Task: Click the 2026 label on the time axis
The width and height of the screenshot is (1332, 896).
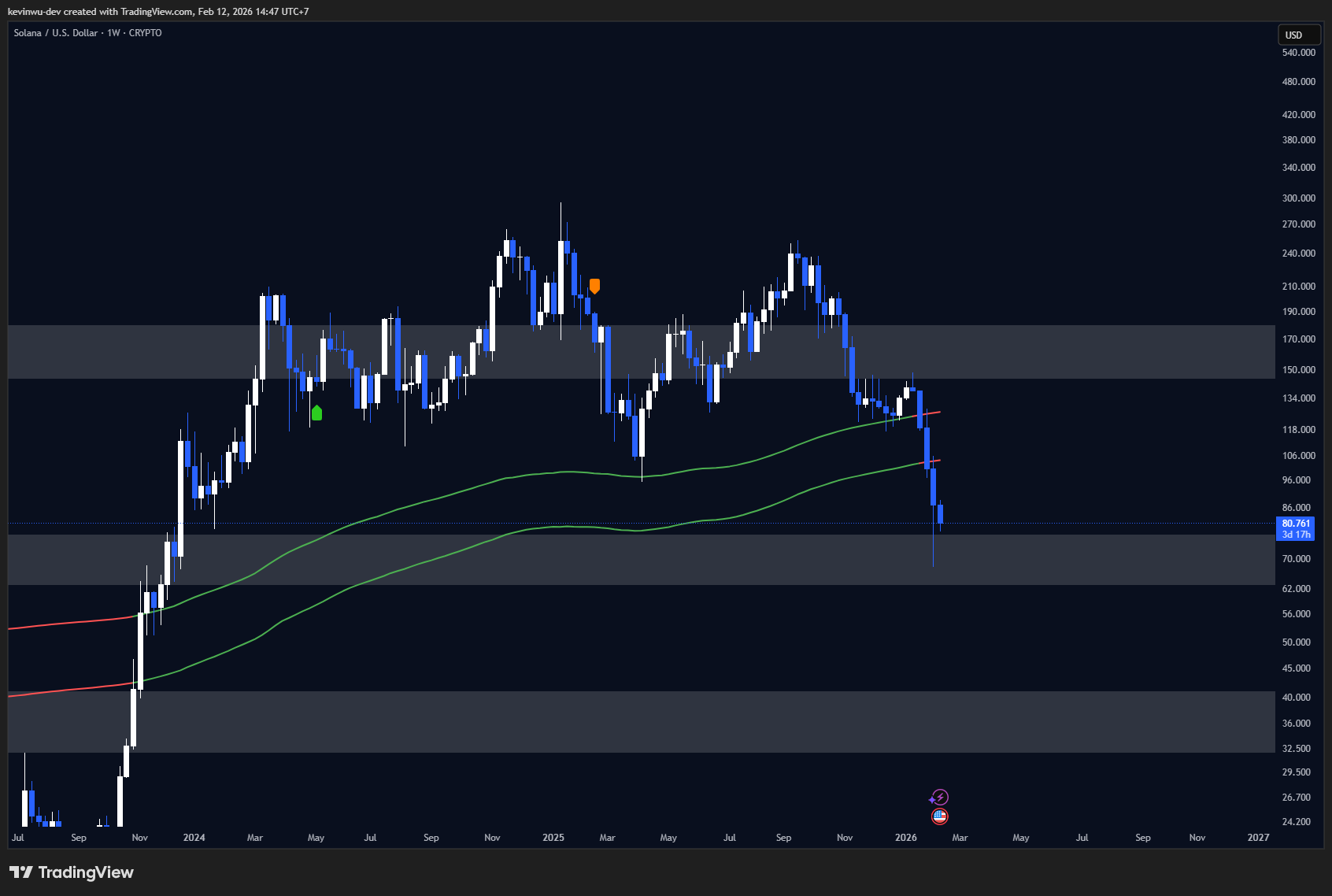Action: (x=905, y=838)
